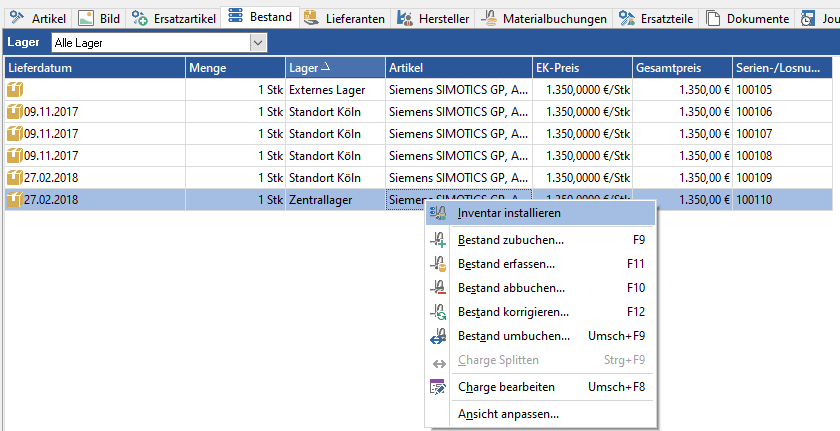Go to the Hersteller tab
Screen dimensions: 840x431
pyautogui.click(x=433, y=19)
